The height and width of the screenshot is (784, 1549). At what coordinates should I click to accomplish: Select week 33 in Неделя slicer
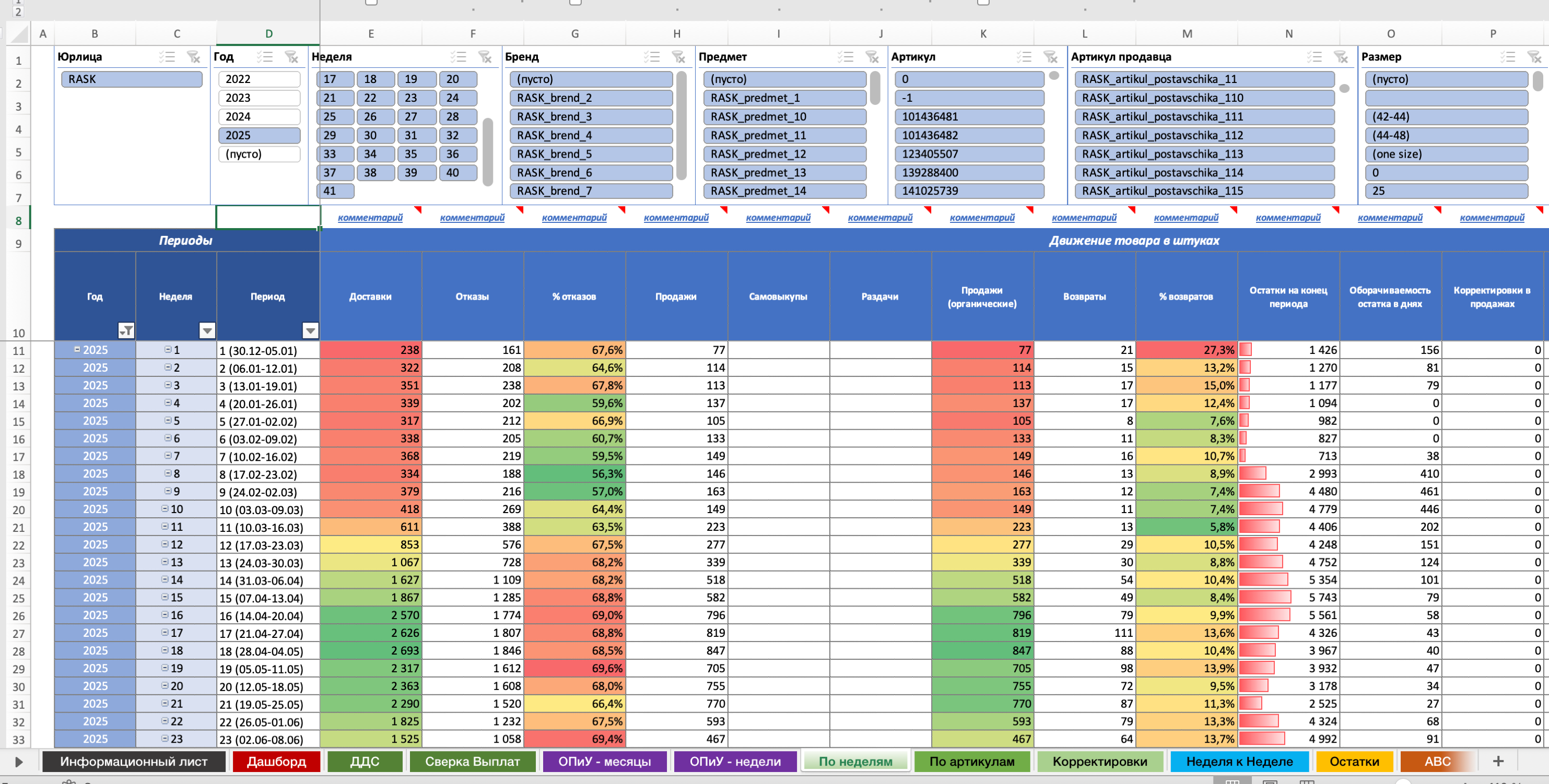pos(334,154)
